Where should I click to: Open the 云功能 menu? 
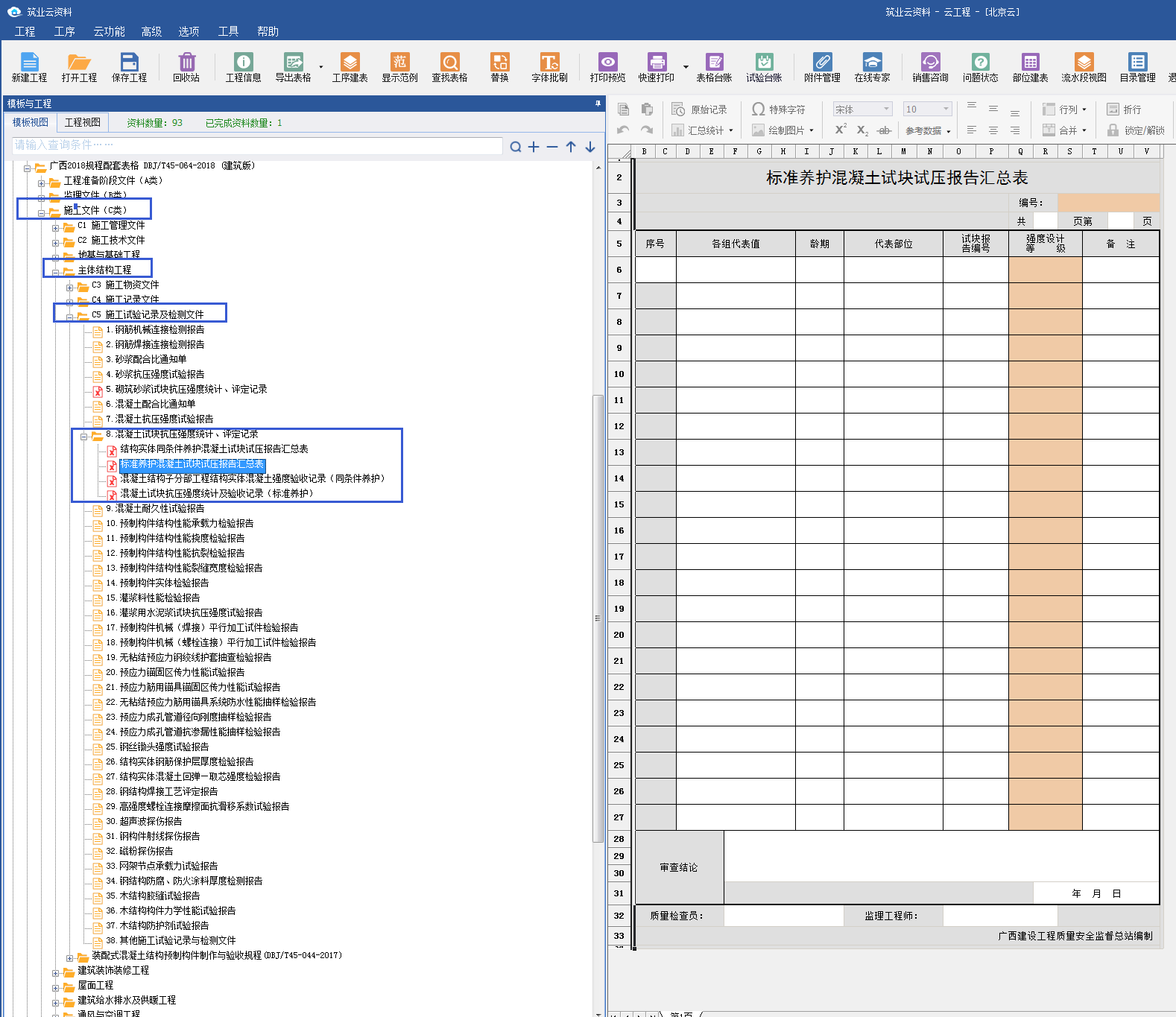click(x=109, y=31)
